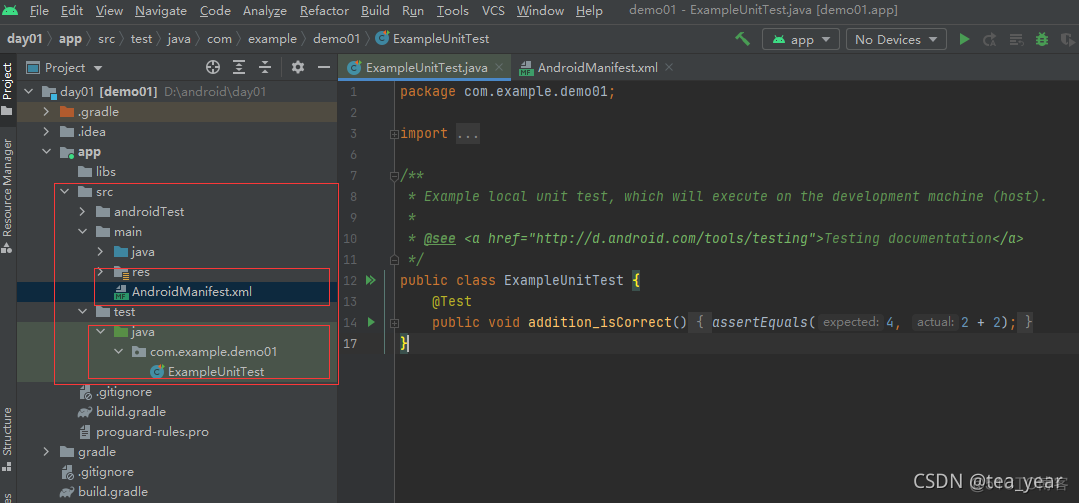Click the Make Project hammer icon
Image resolution: width=1079 pixels, height=503 pixels.
pyautogui.click(x=743, y=39)
